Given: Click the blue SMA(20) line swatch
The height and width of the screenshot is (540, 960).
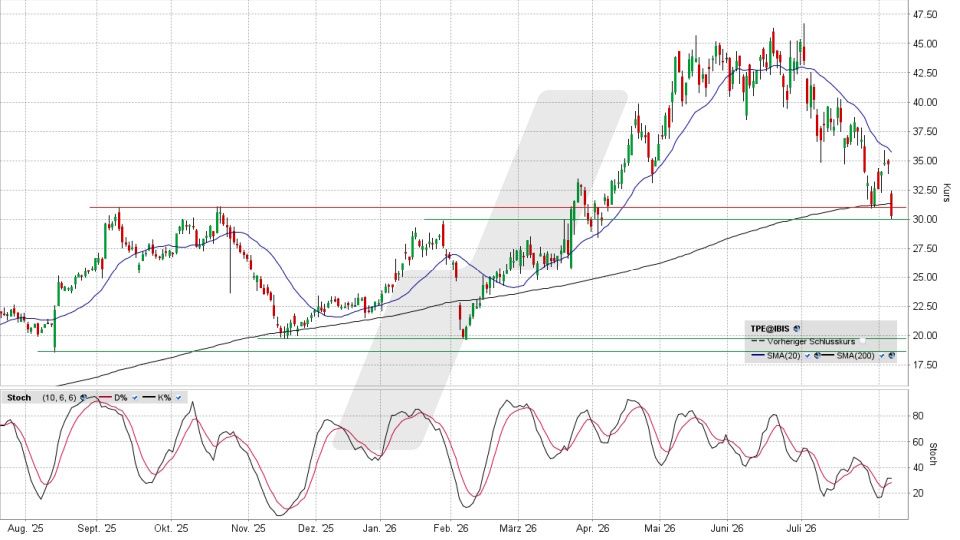Looking at the screenshot, I should pos(758,355).
